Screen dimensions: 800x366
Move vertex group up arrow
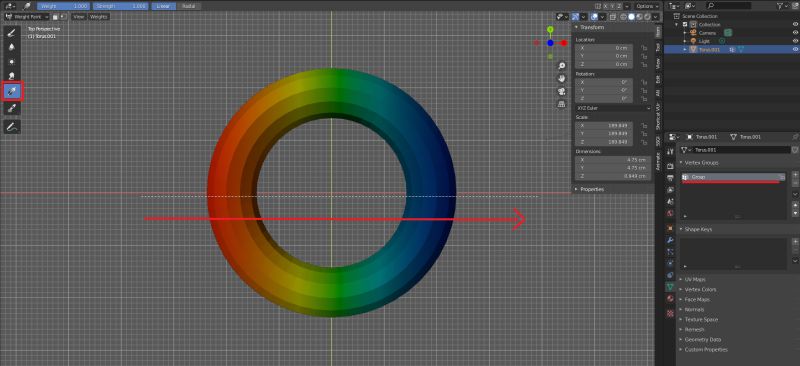(795, 205)
